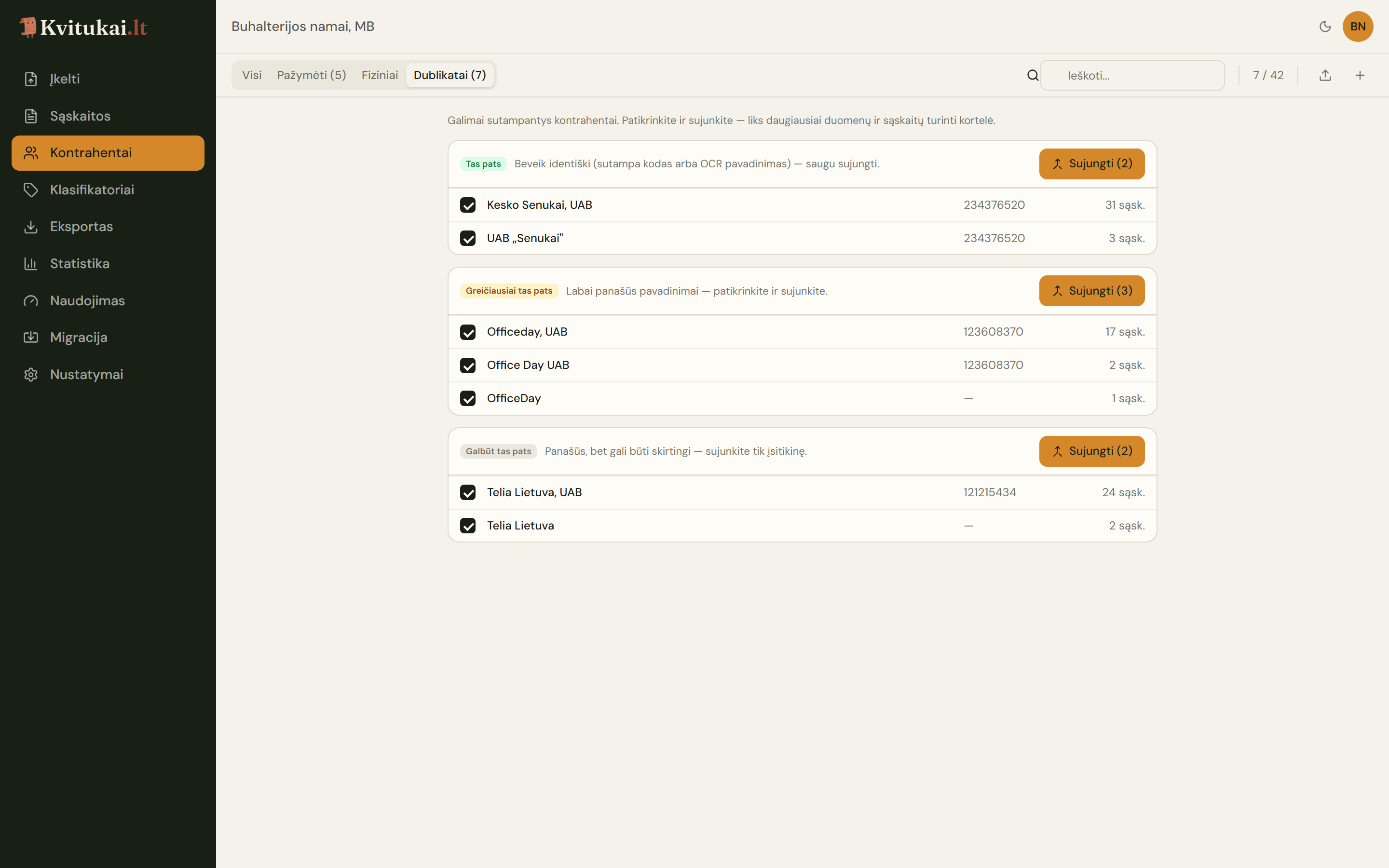Click the search magnifier icon
The image size is (1389, 868).
coord(1033,75)
